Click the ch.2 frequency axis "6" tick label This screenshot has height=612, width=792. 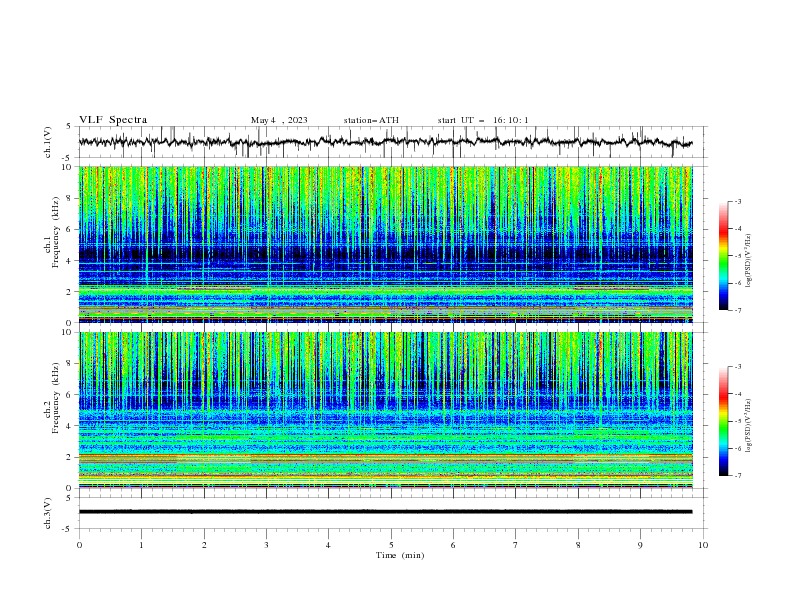click(71, 395)
